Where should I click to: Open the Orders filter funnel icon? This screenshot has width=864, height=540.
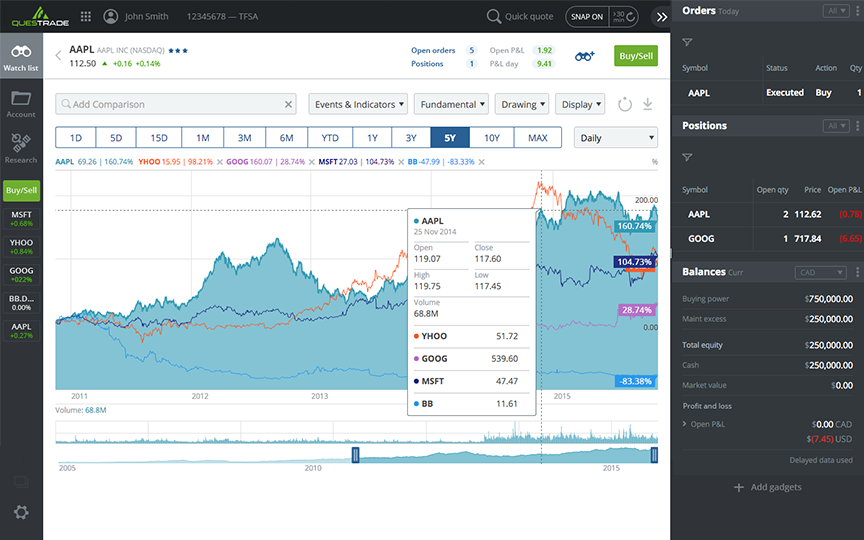coord(687,42)
